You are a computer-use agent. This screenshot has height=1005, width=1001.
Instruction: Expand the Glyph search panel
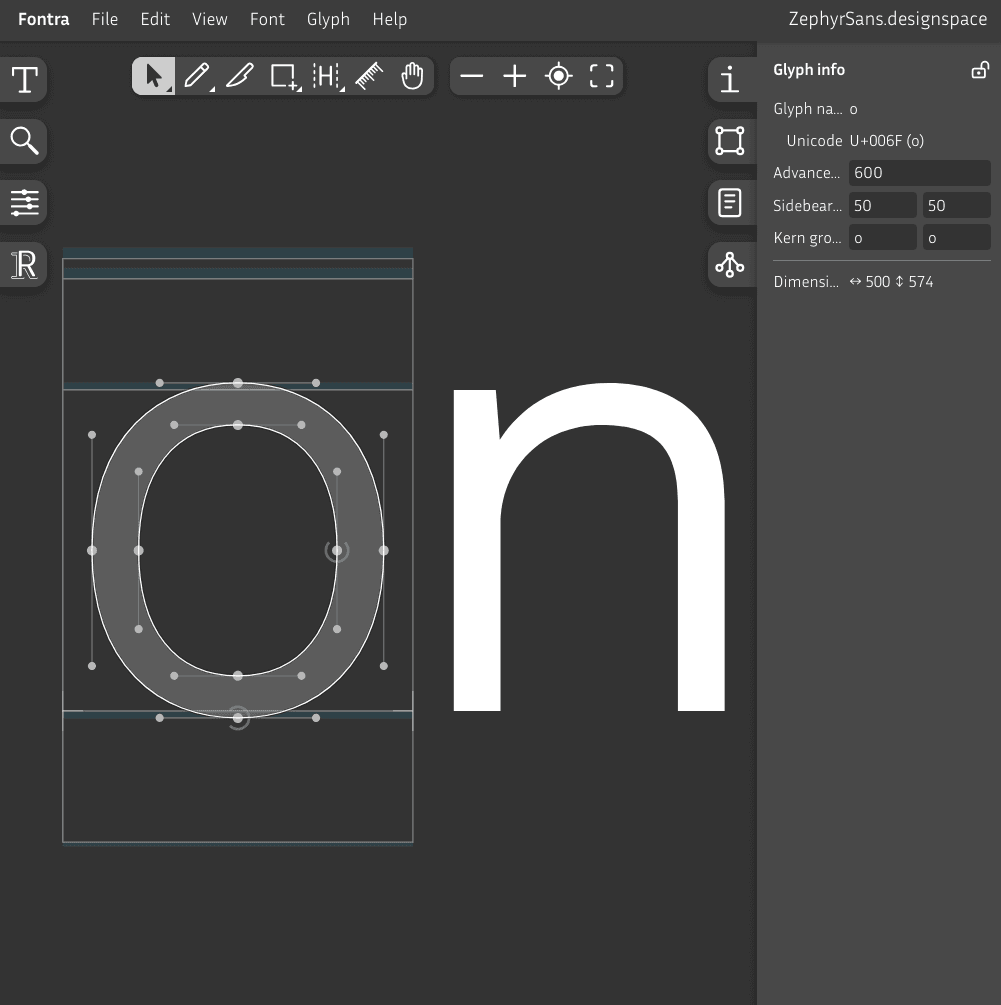click(x=24, y=141)
